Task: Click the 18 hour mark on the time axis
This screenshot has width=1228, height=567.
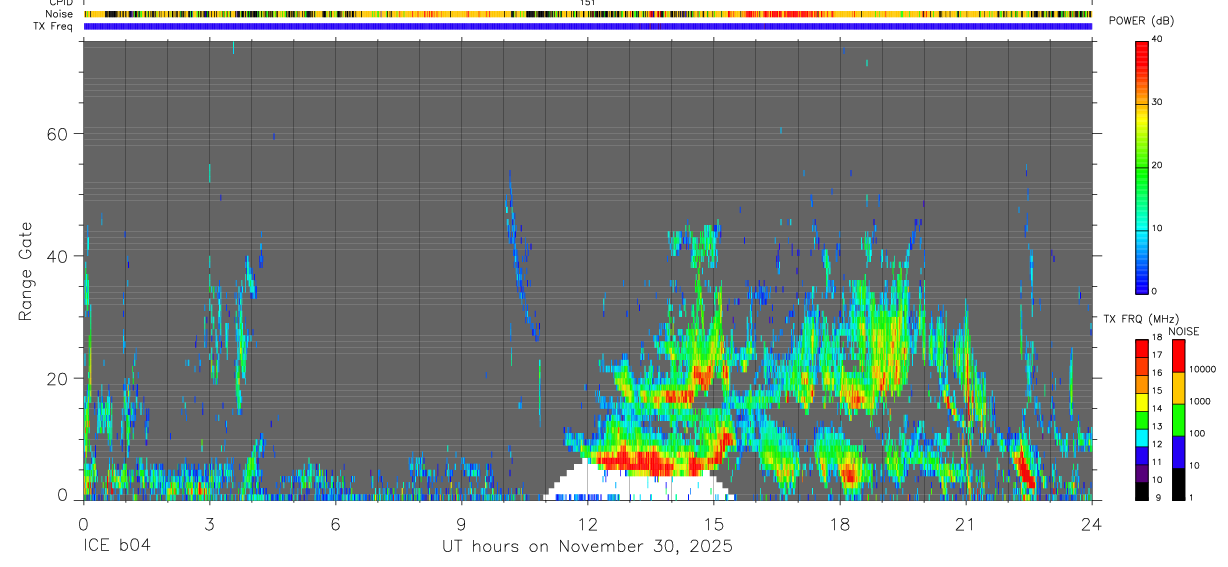Action: [840, 523]
